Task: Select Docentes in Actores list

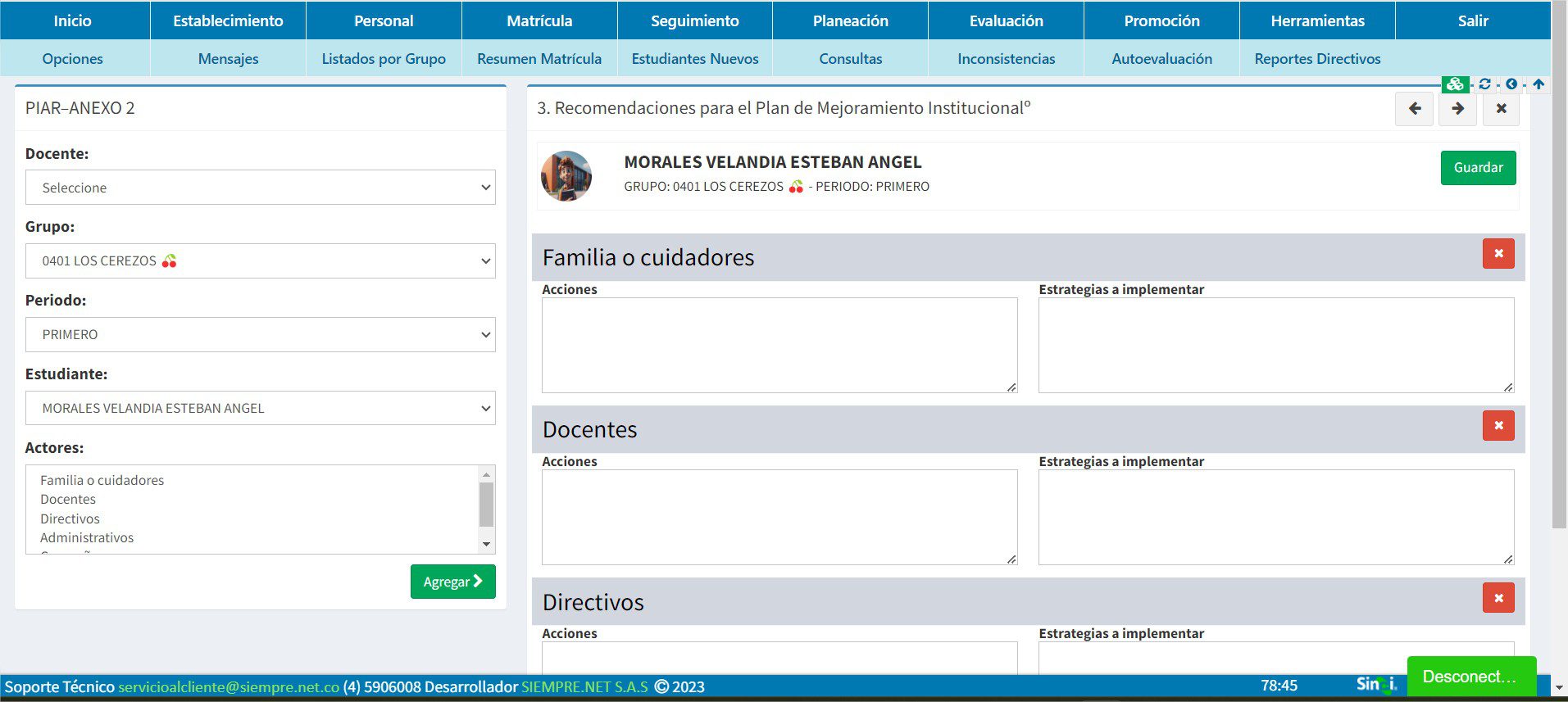Action: pyautogui.click(x=68, y=499)
